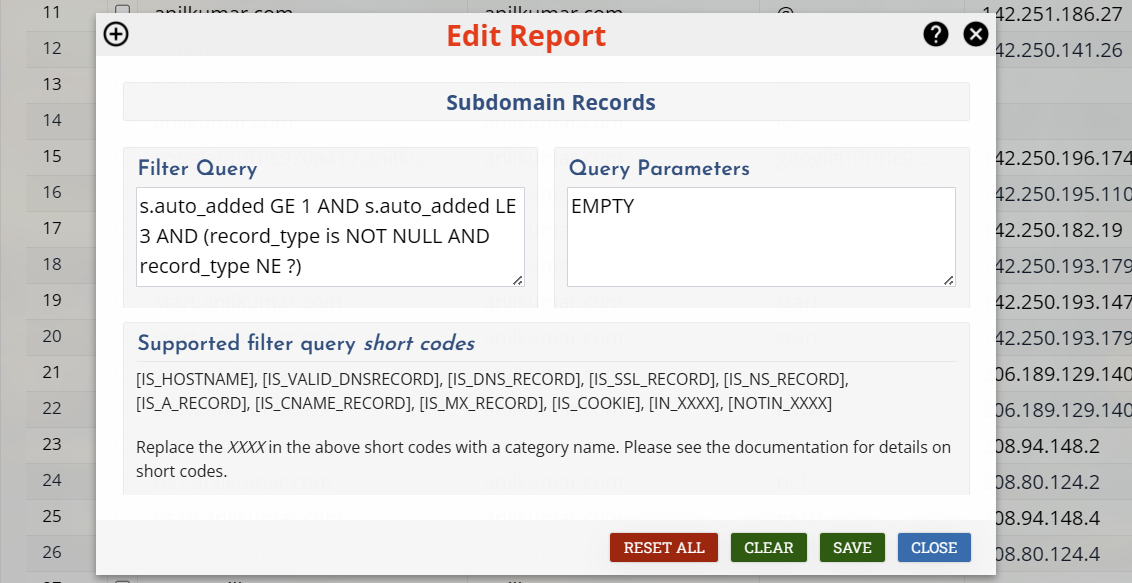Click the Filter Query label
1132x583 pixels.
(197, 169)
